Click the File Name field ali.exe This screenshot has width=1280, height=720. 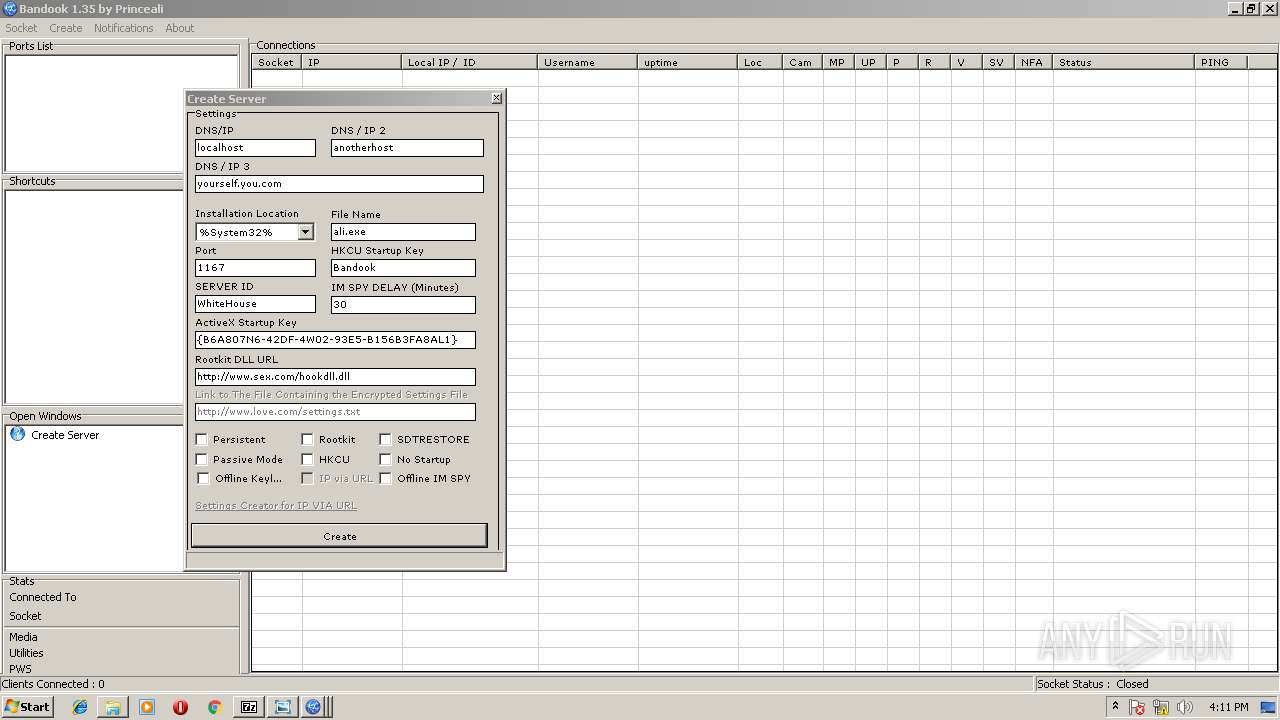pos(403,232)
